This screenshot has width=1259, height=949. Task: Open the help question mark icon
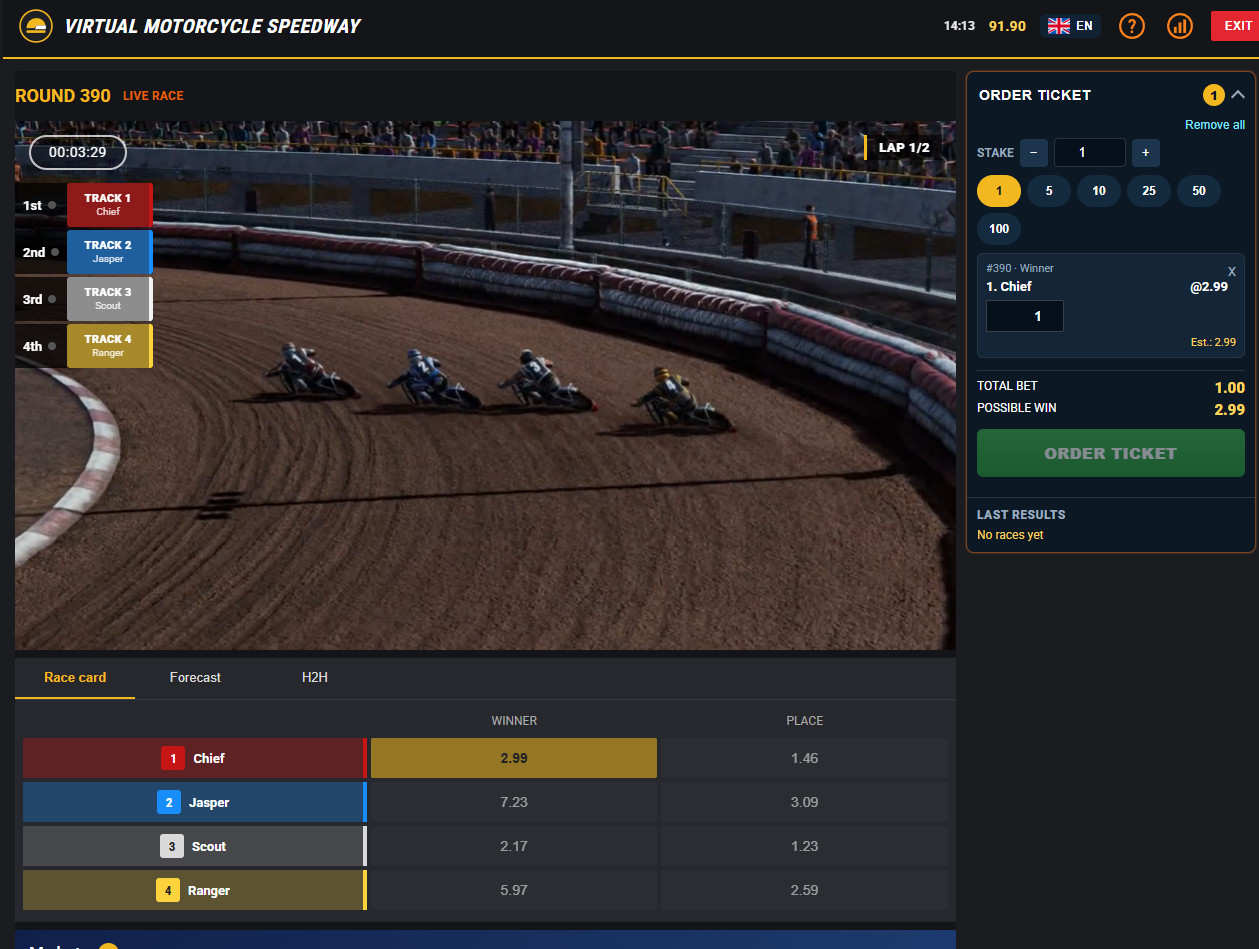click(1131, 26)
